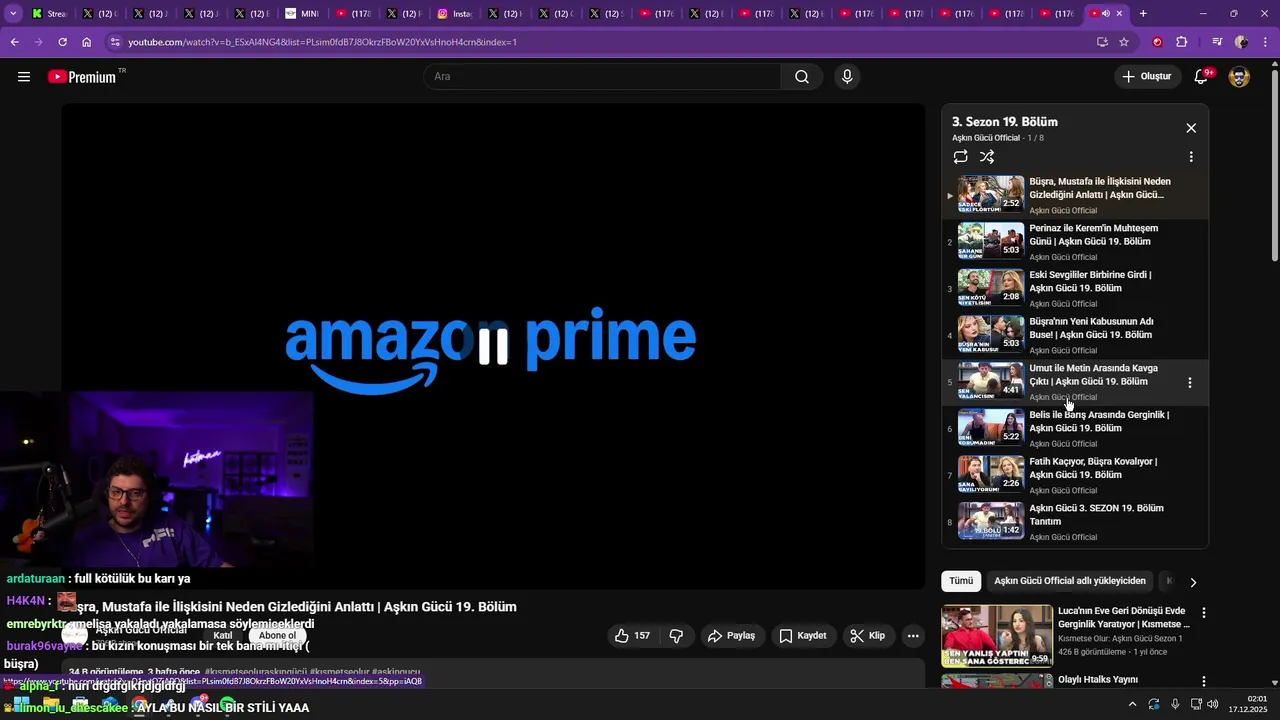
Task: Click the search magnifier button
Action: (802, 77)
